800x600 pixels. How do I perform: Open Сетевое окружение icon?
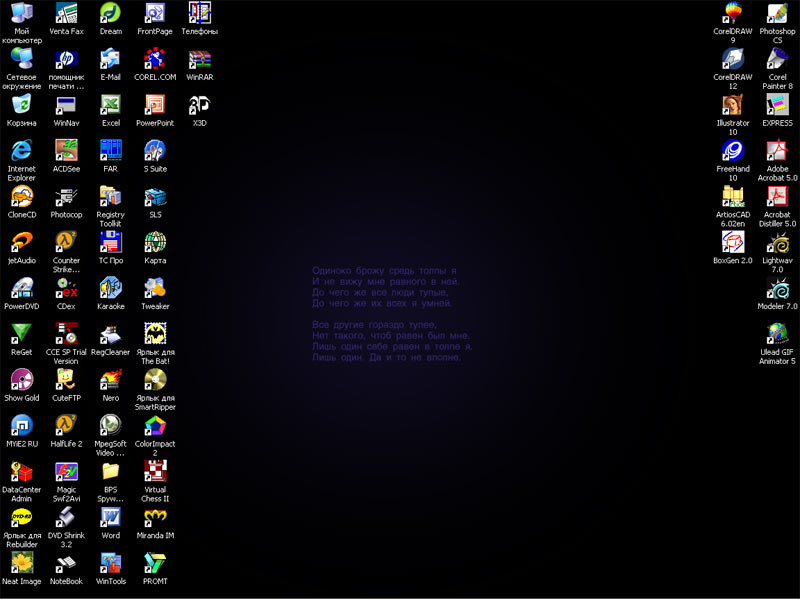(21, 59)
